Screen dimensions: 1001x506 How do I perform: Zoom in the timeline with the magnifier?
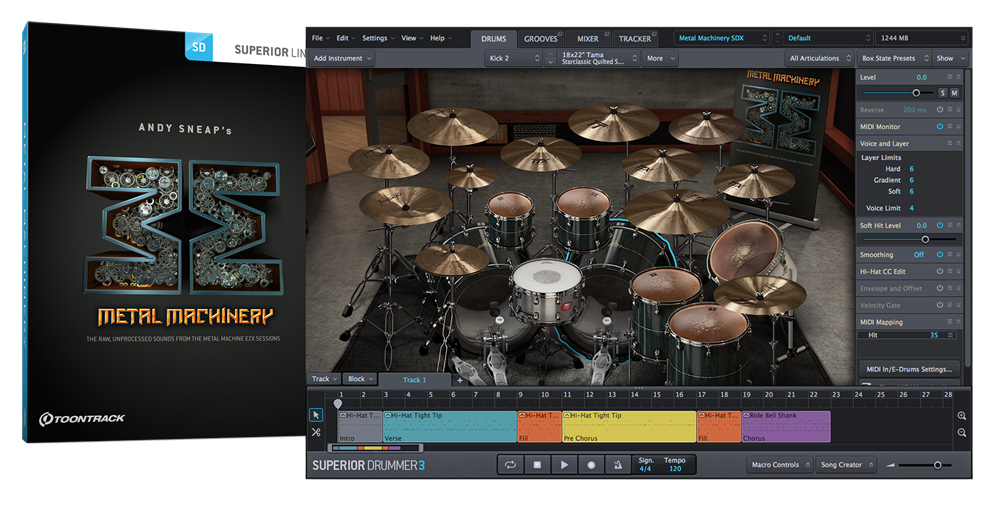(x=962, y=415)
